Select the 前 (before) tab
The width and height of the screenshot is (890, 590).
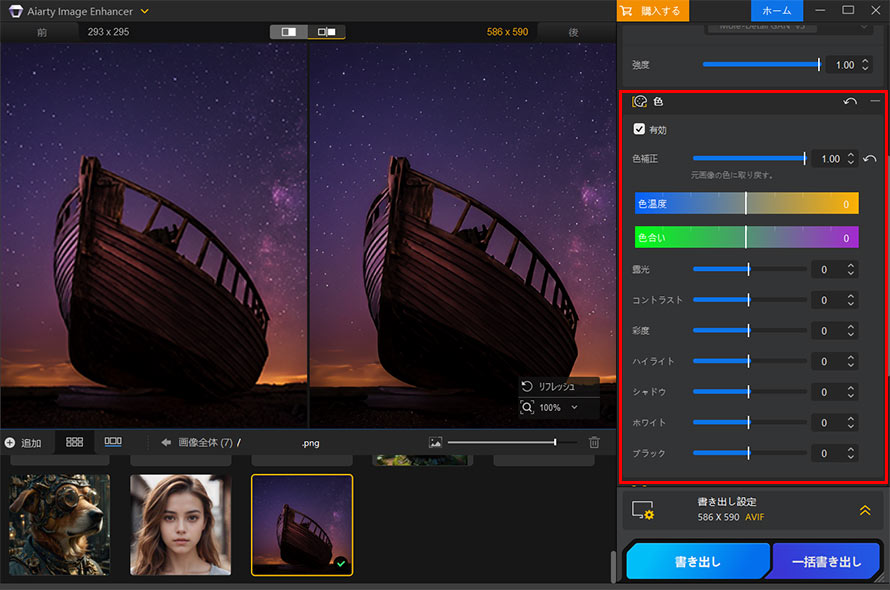[40, 31]
